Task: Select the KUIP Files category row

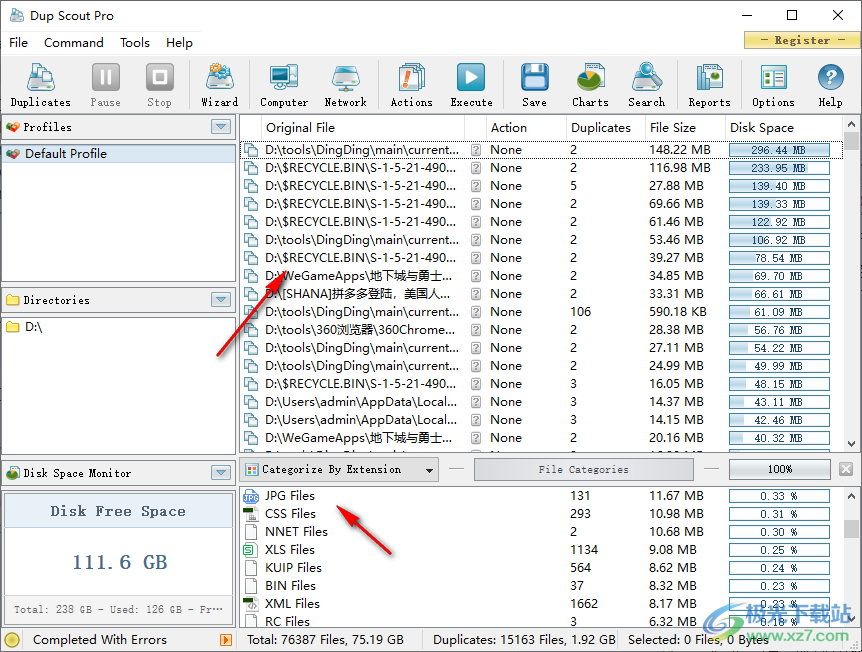Action: (x=541, y=568)
